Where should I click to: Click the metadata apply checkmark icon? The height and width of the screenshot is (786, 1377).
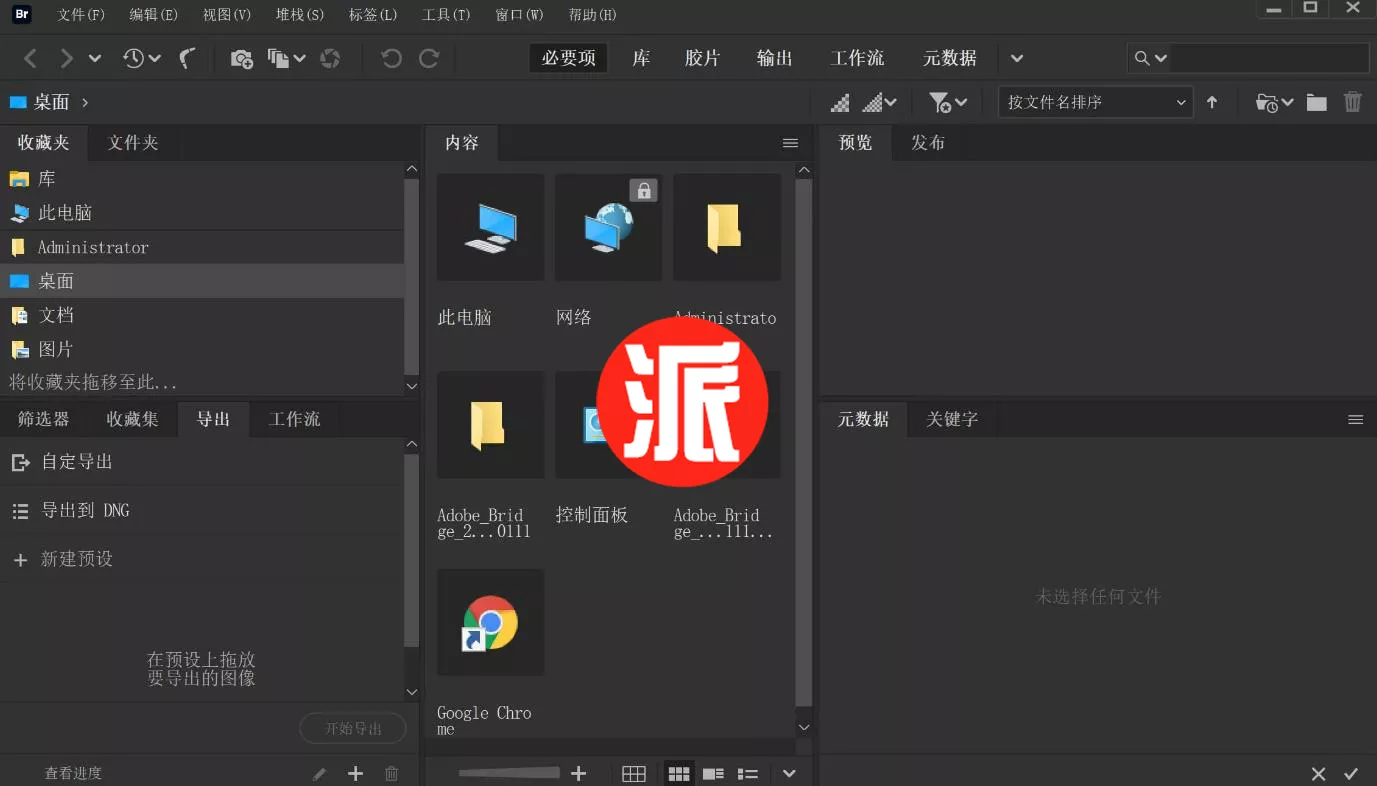click(x=1351, y=774)
